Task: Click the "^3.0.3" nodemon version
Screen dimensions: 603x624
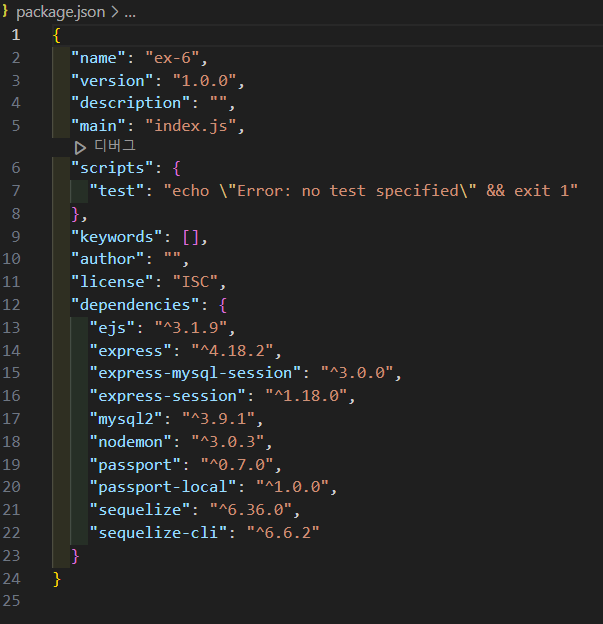Action: point(228,442)
